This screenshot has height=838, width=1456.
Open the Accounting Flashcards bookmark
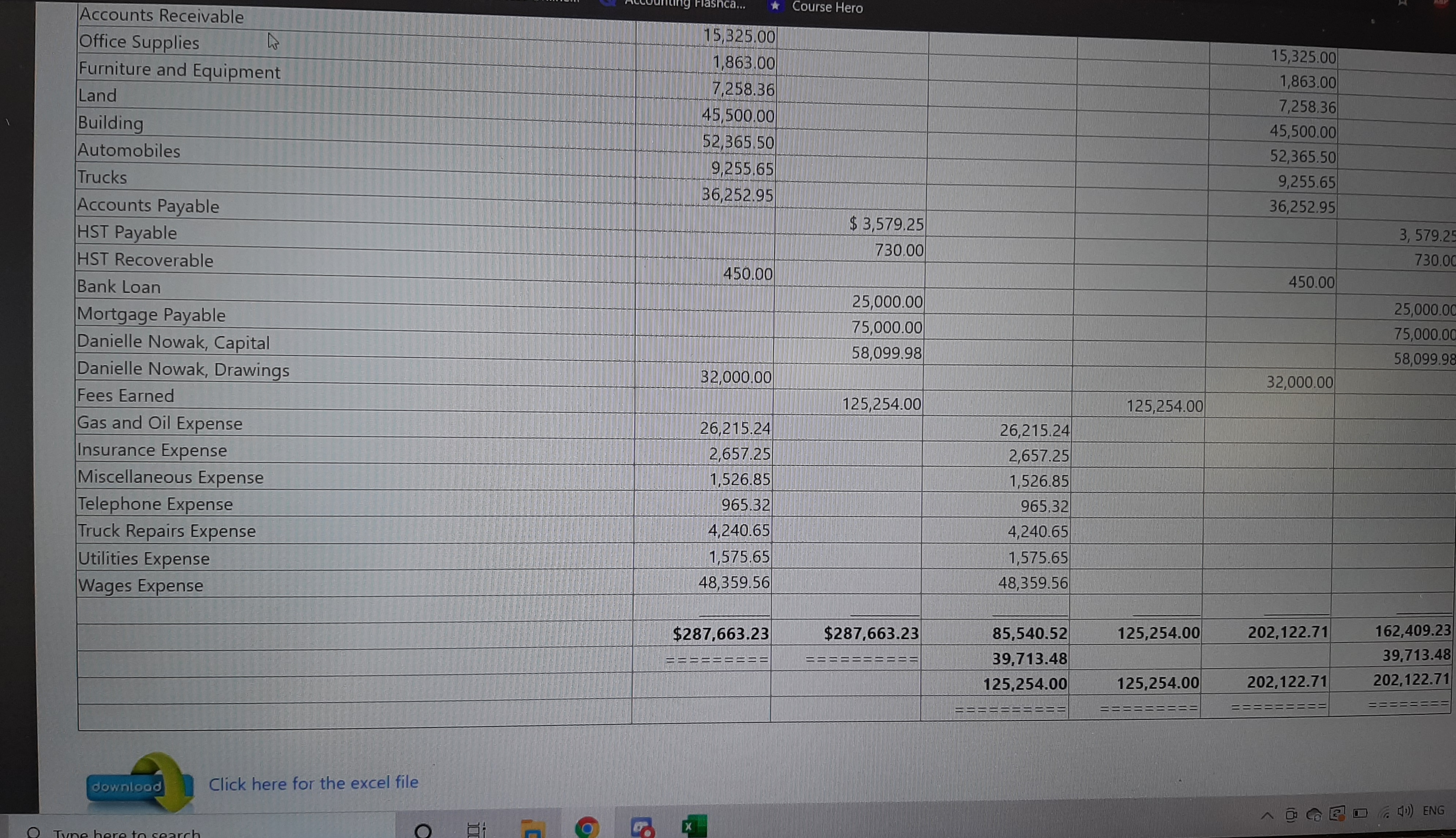point(685,5)
